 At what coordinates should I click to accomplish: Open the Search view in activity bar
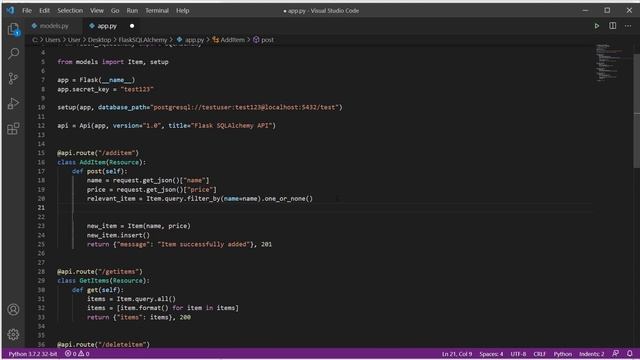click(x=13, y=53)
